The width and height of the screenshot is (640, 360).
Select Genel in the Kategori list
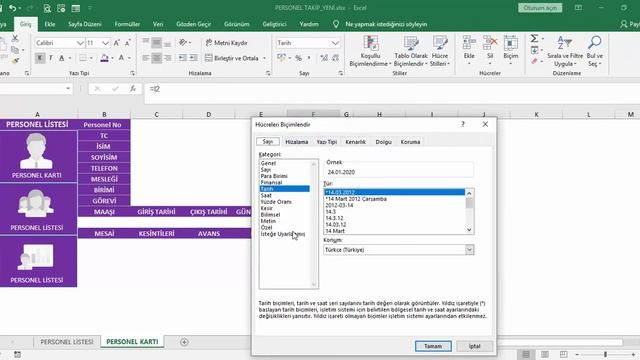[x=268, y=163]
